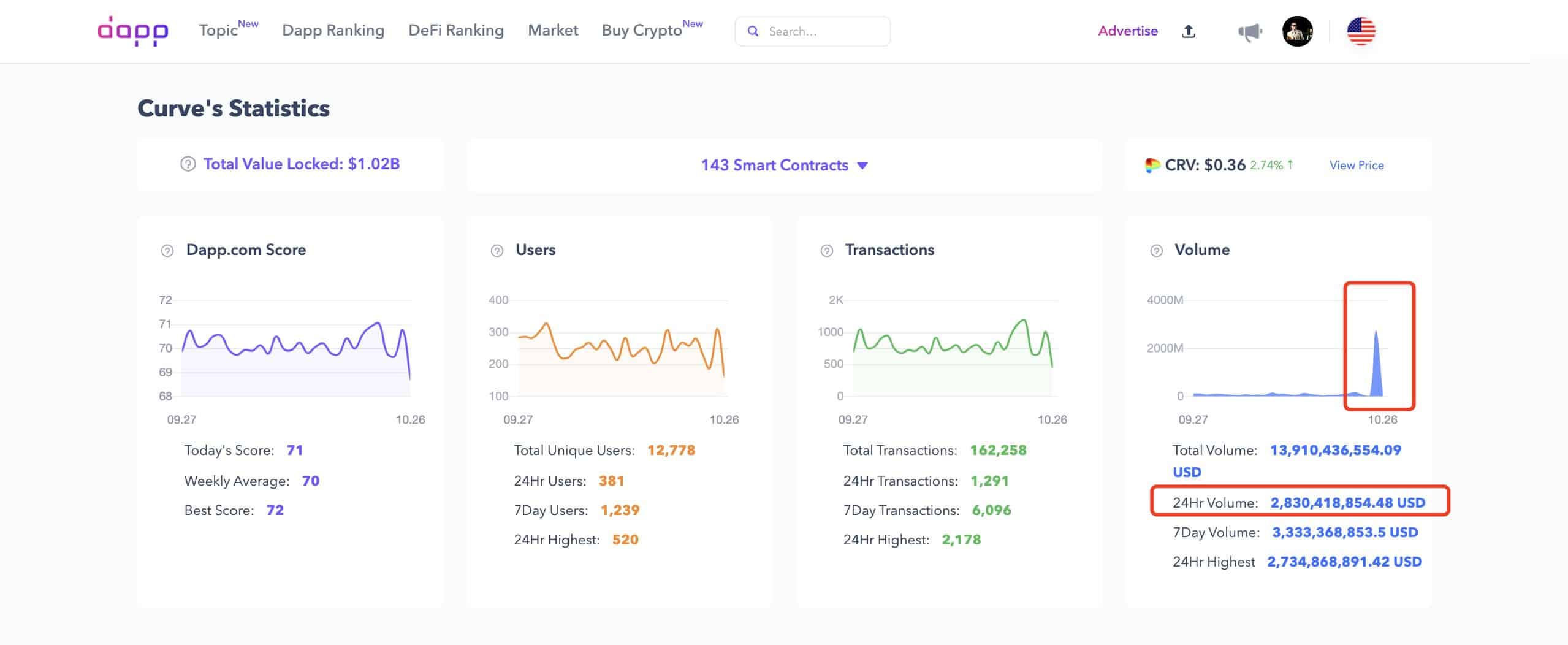Open the megaphone announcements icon
The image size is (1568, 645).
point(1250,31)
